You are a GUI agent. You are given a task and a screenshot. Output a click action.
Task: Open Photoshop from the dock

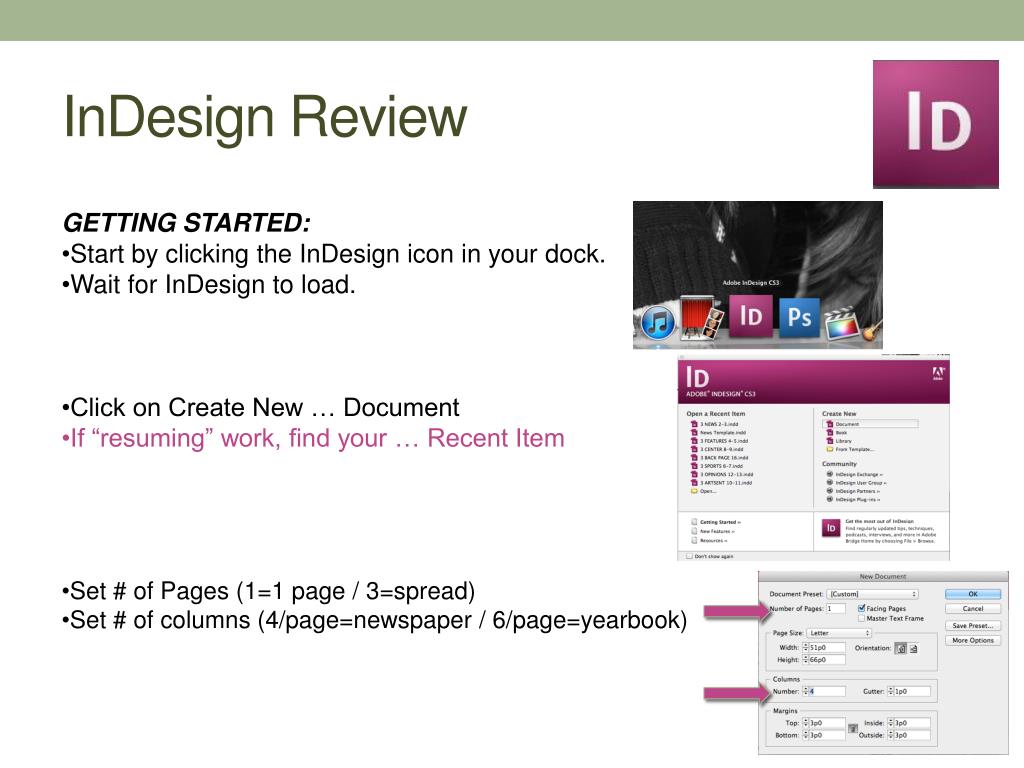[x=799, y=317]
